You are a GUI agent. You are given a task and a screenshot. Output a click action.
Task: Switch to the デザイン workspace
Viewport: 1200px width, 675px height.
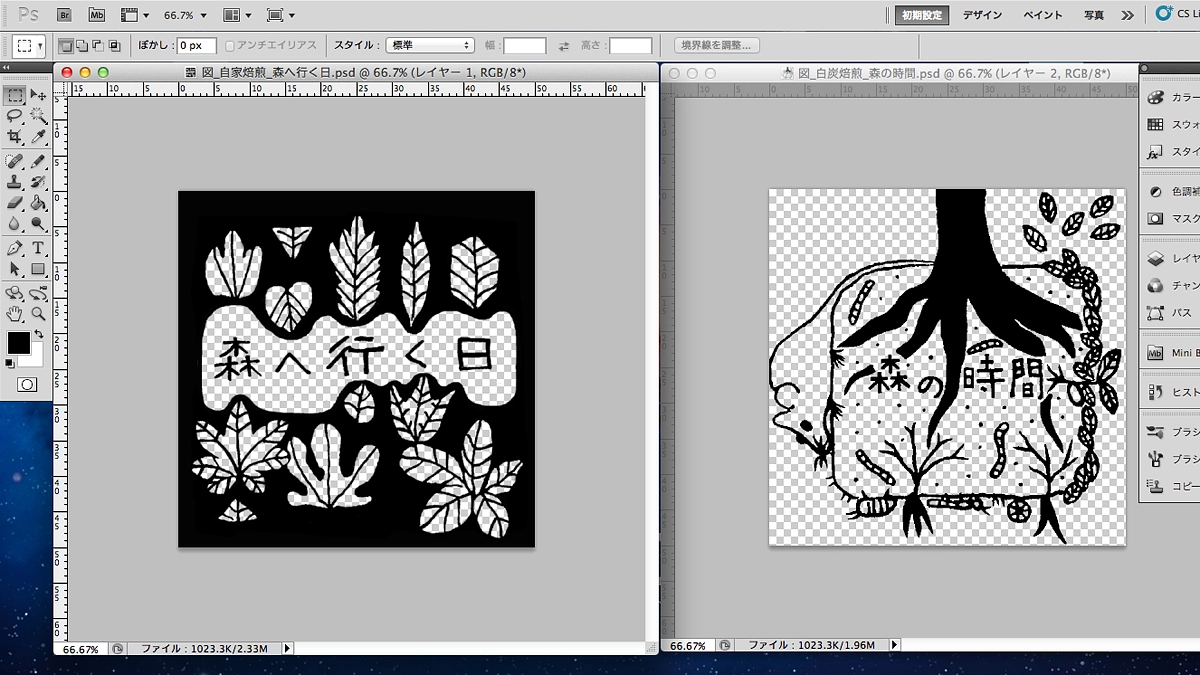[982, 15]
